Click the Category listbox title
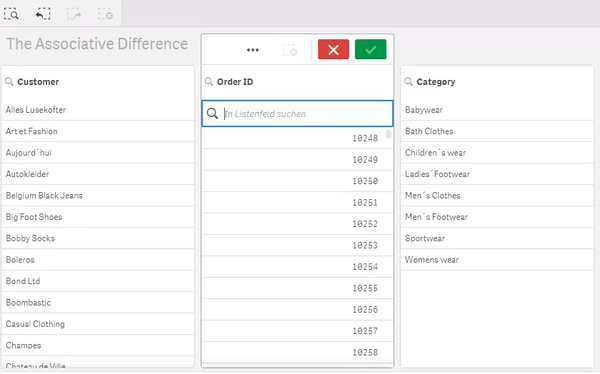This screenshot has height=374, width=600. click(436, 82)
